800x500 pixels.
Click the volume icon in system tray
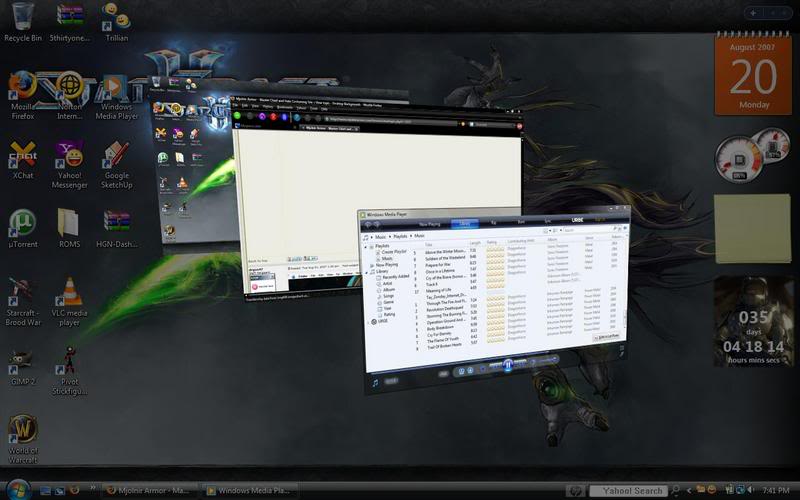tap(752, 490)
